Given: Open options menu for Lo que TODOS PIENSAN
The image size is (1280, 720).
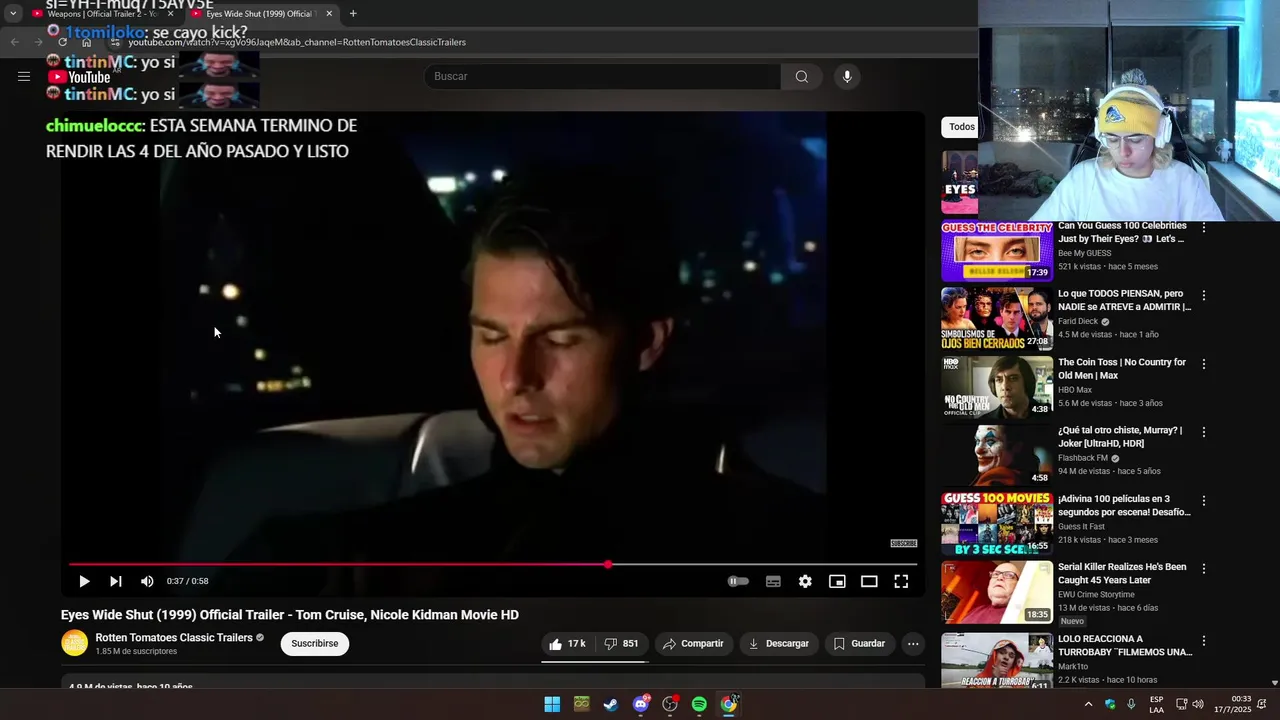Looking at the screenshot, I should (1204, 296).
